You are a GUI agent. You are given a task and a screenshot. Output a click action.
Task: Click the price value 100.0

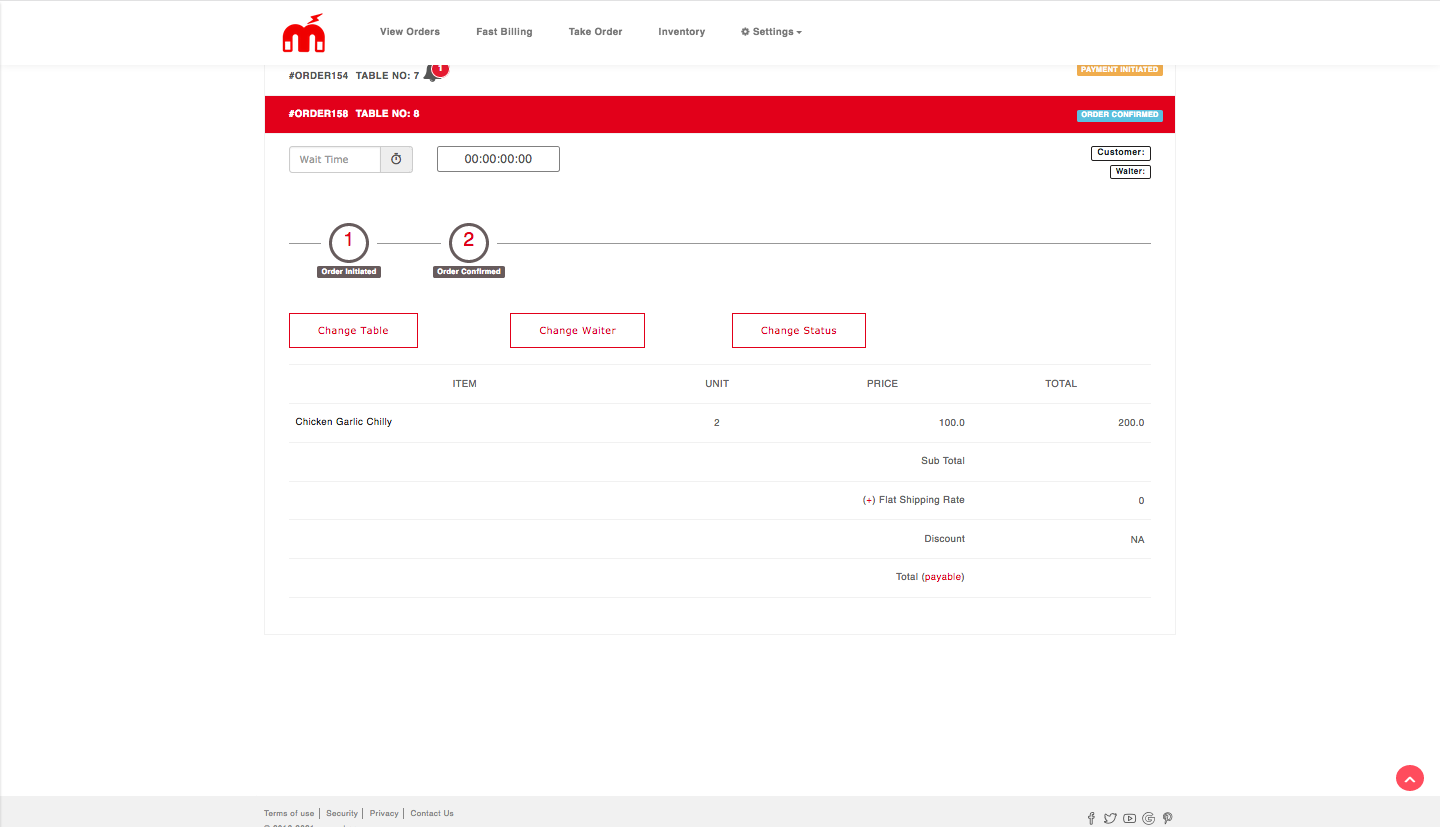coord(952,423)
